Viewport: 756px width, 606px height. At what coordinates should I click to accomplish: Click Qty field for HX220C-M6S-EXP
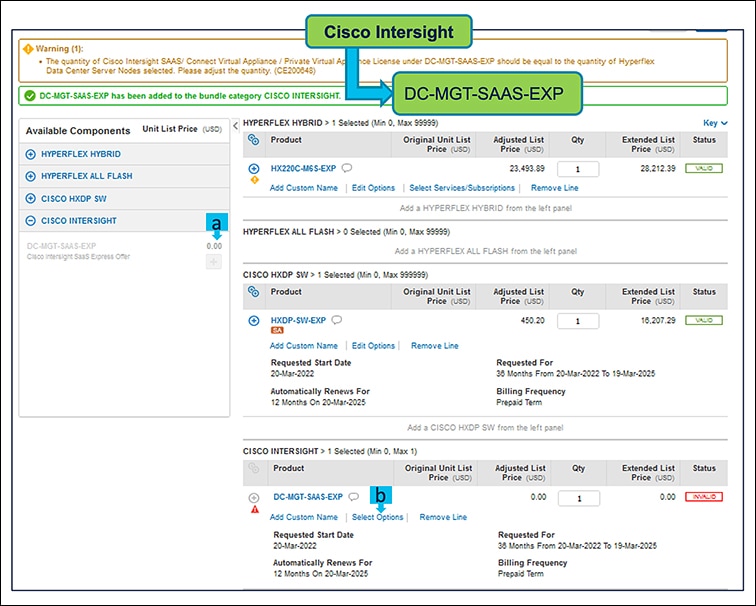(578, 169)
